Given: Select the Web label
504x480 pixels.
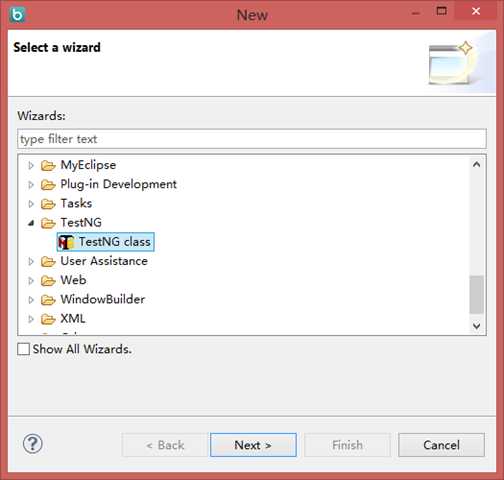Looking at the screenshot, I should click(73, 280).
